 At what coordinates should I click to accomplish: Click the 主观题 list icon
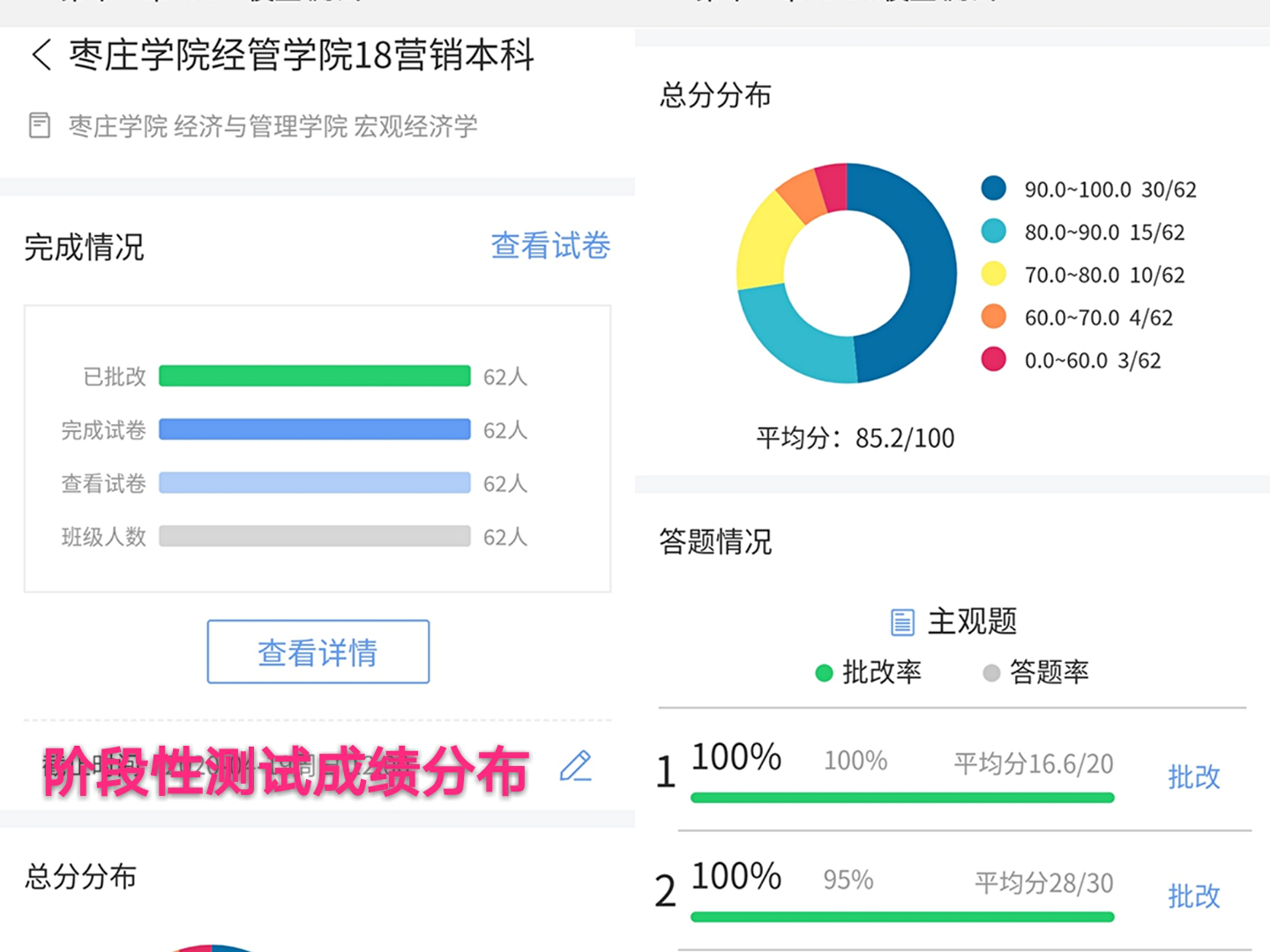tap(902, 622)
